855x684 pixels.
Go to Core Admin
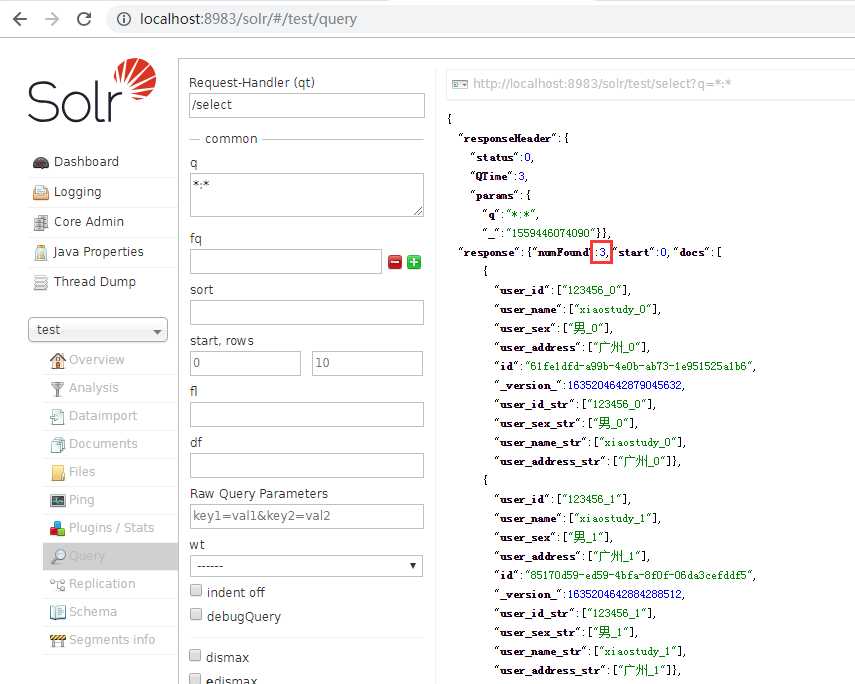point(89,222)
